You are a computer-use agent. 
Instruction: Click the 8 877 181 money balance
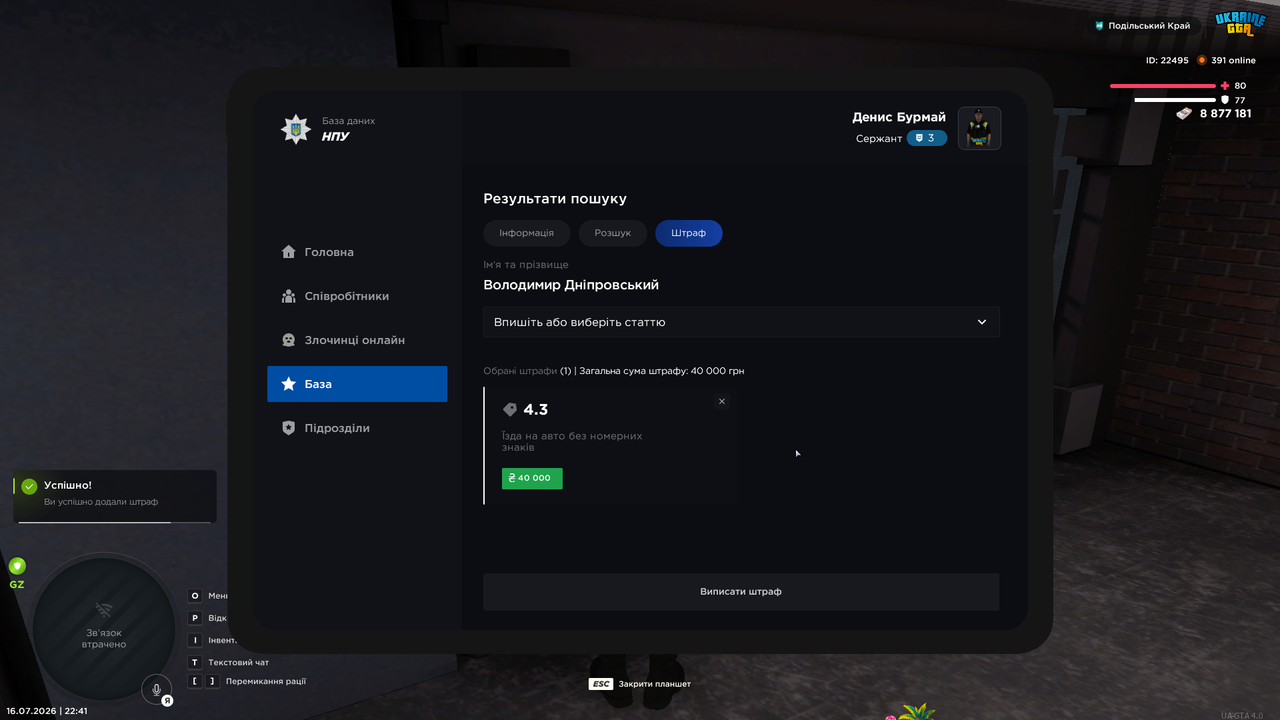(1225, 114)
